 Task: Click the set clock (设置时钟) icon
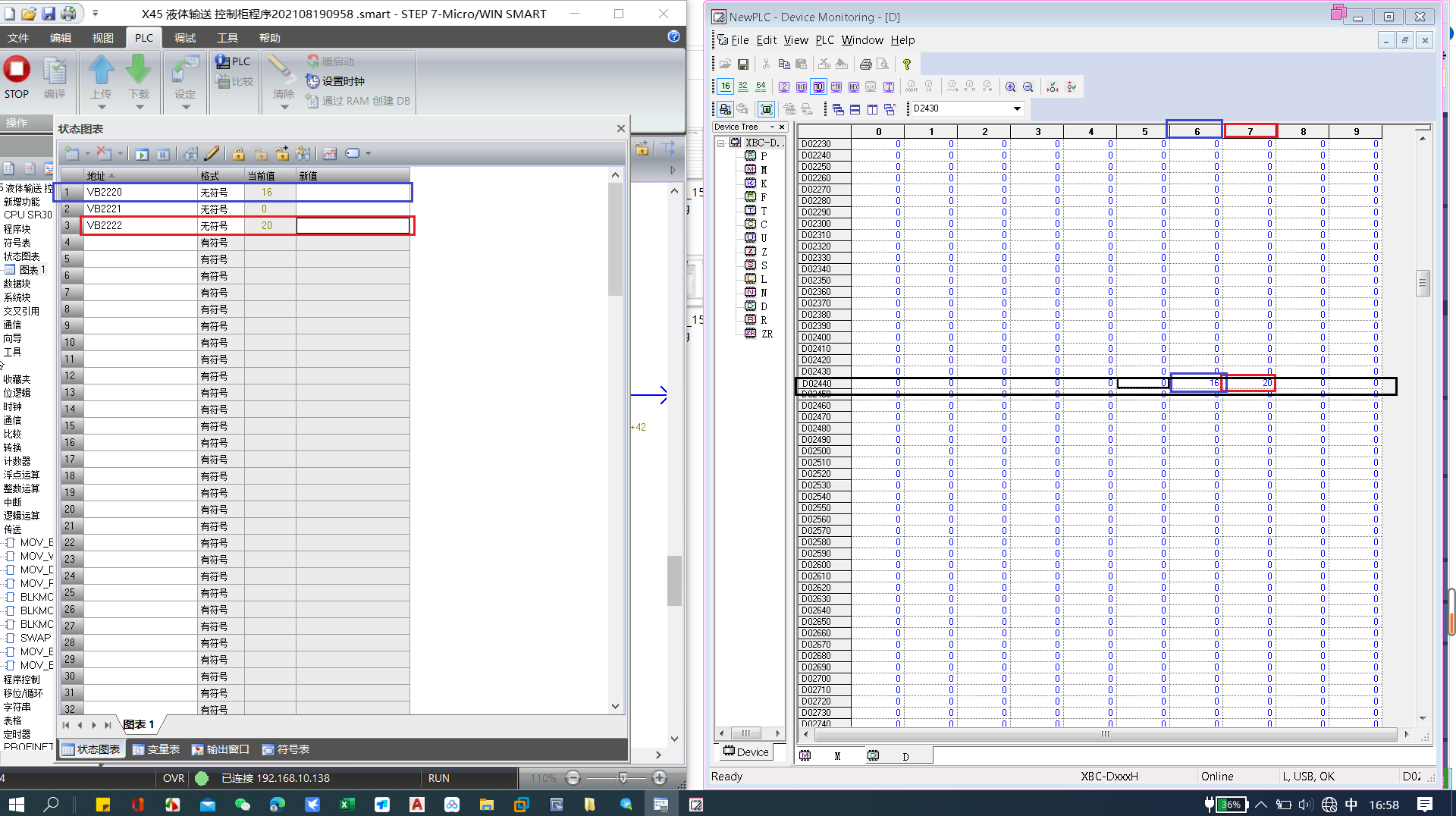(312, 81)
